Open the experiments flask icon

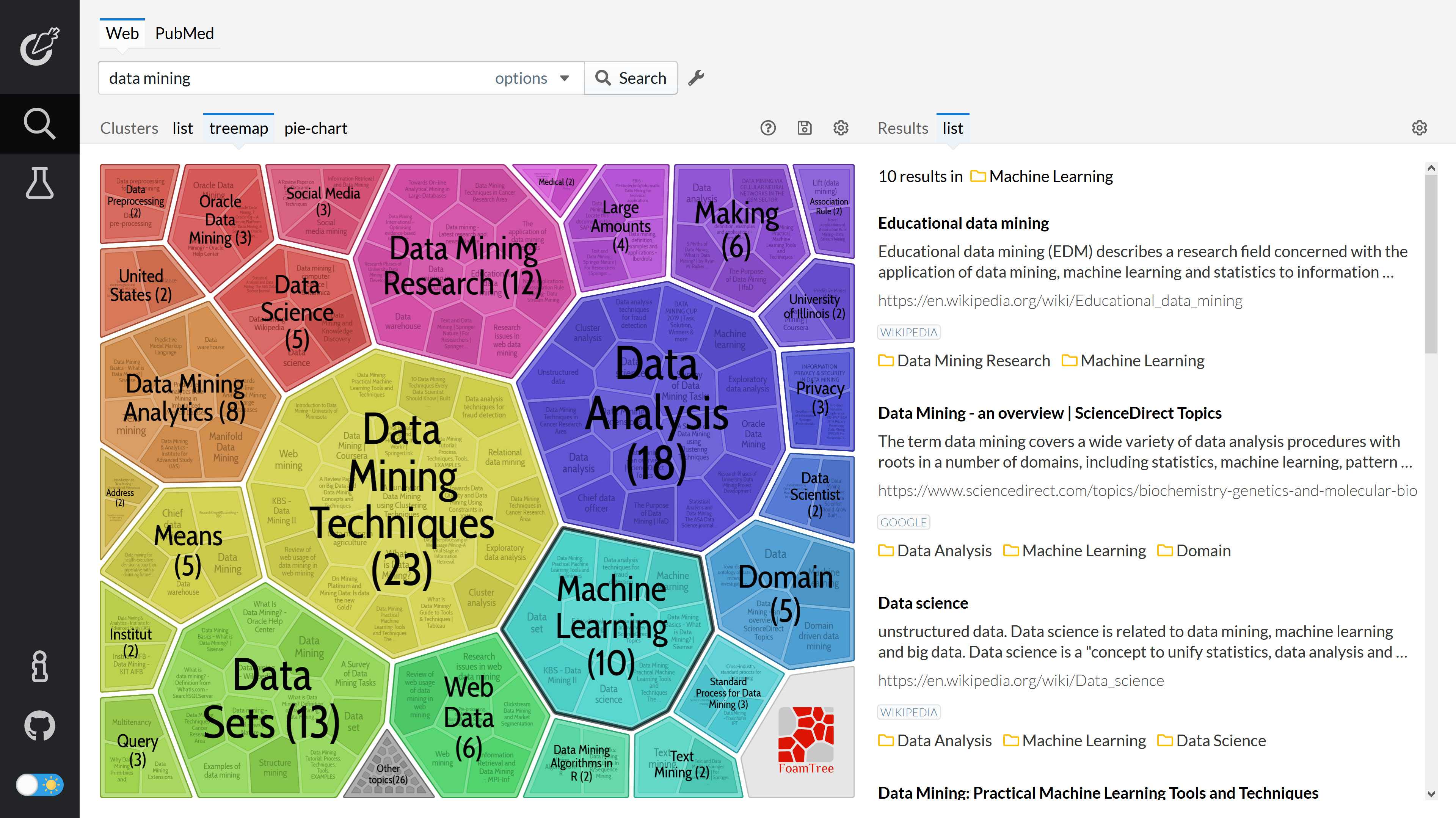[x=39, y=183]
